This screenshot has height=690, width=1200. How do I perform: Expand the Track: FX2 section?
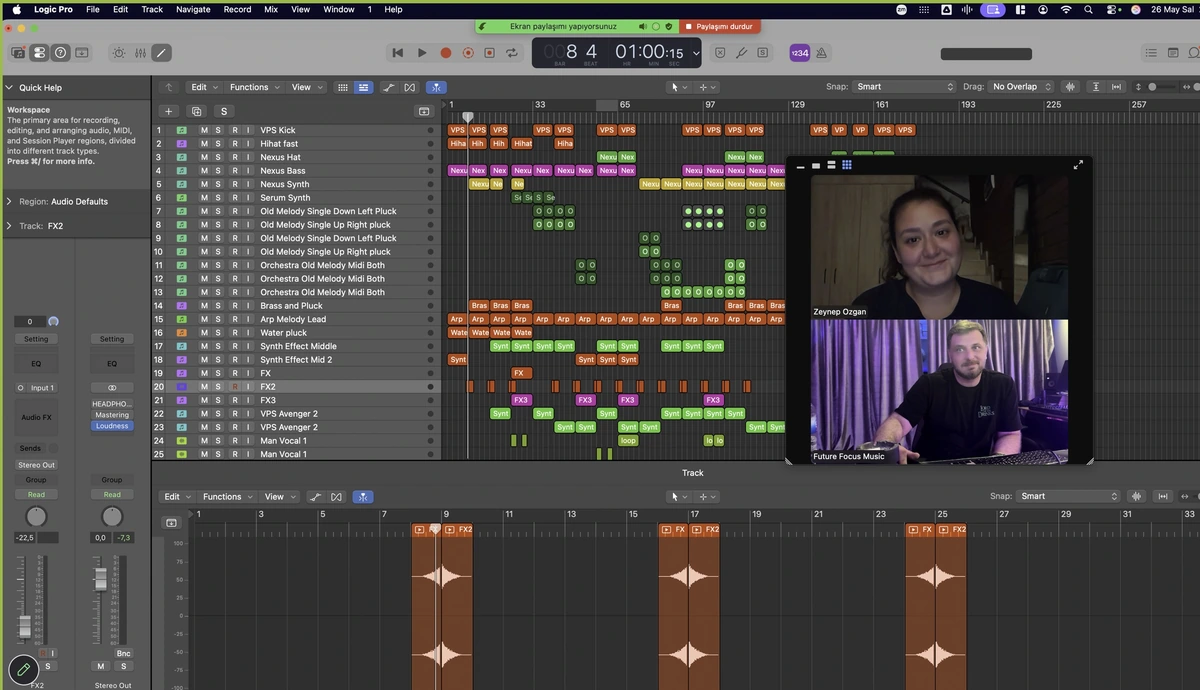tap(9, 226)
